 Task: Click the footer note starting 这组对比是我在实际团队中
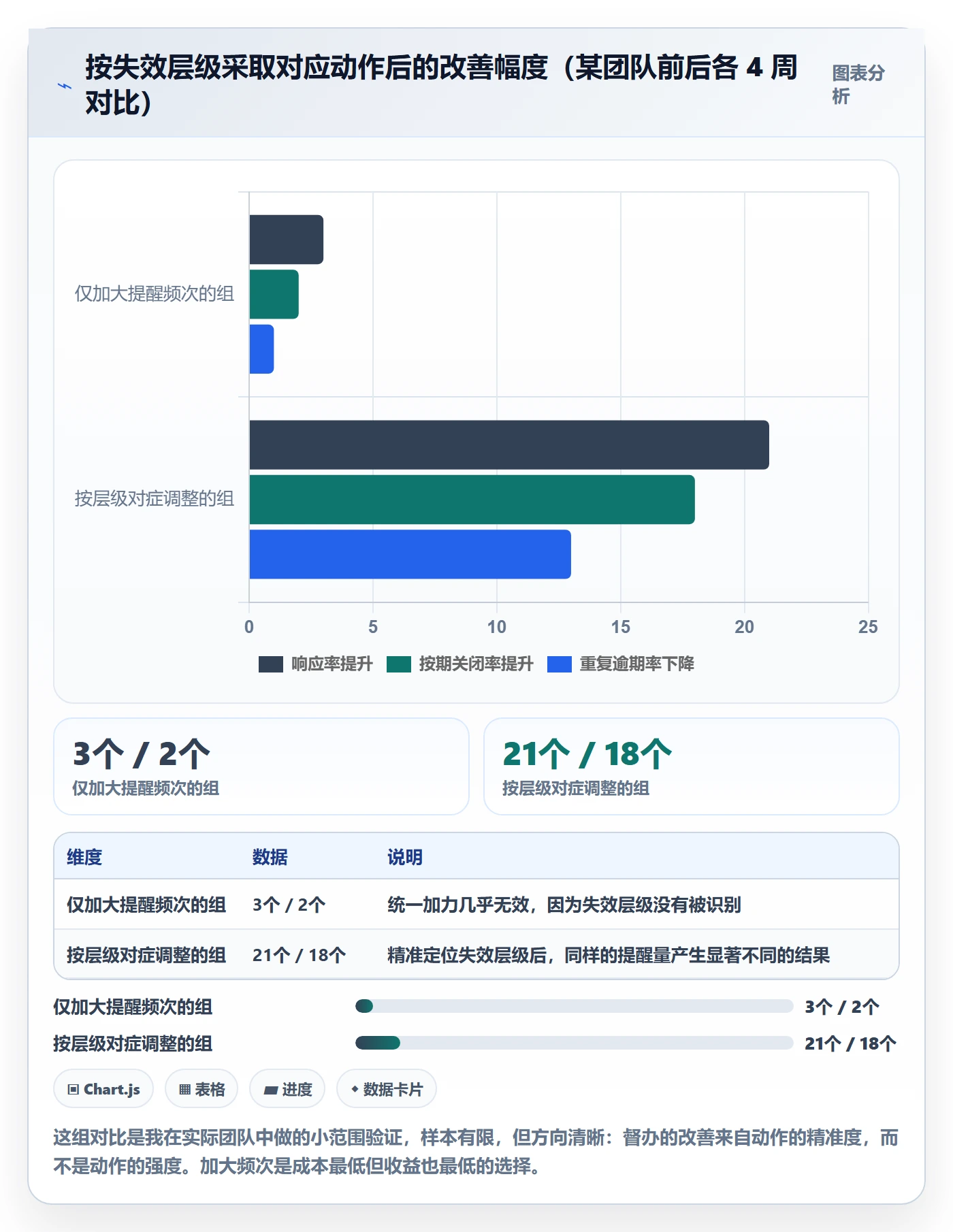pos(476,1152)
